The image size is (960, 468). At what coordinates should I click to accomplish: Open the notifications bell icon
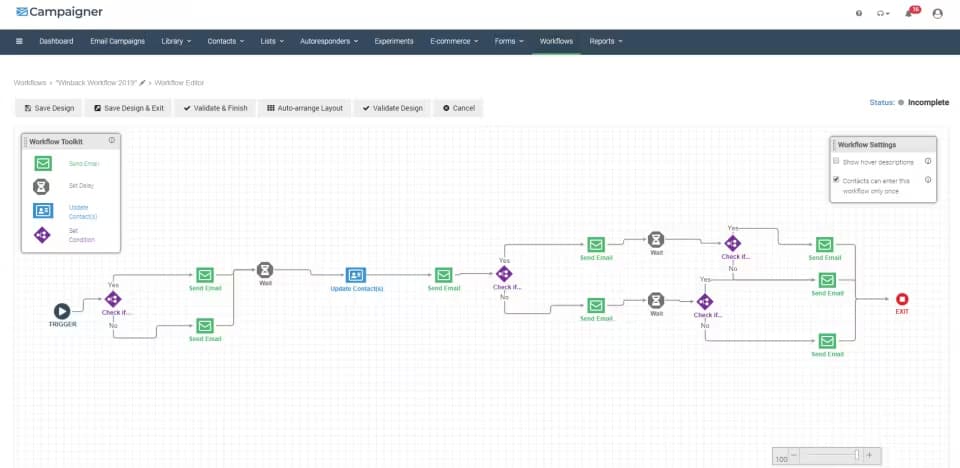(909, 13)
